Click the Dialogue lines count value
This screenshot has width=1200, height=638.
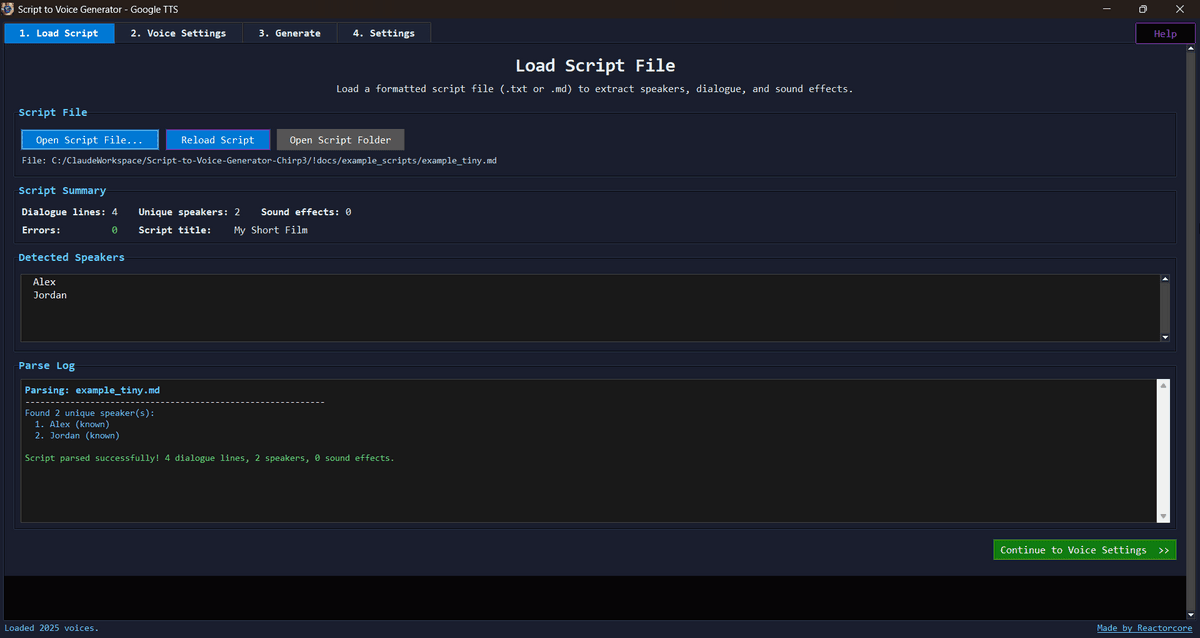click(115, 212)
